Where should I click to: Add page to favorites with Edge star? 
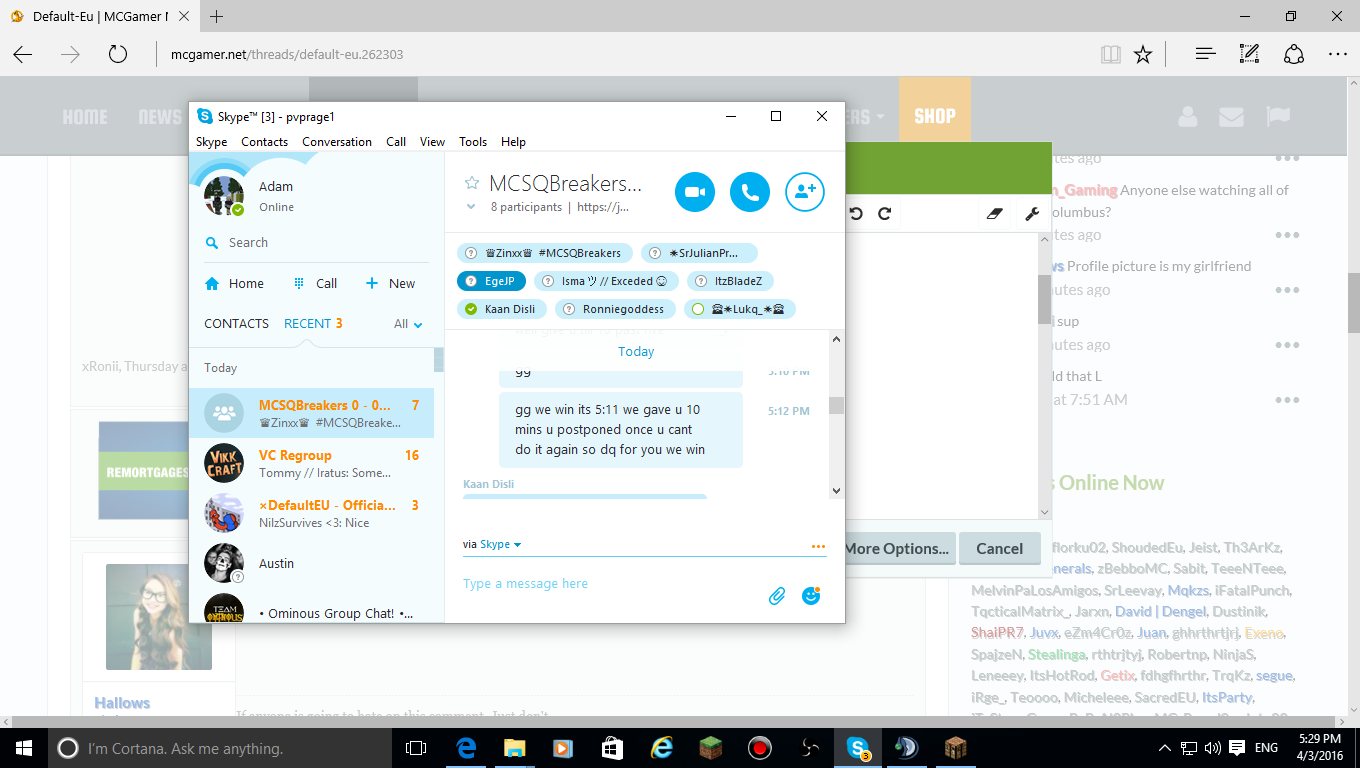(x=1143, y=54)
